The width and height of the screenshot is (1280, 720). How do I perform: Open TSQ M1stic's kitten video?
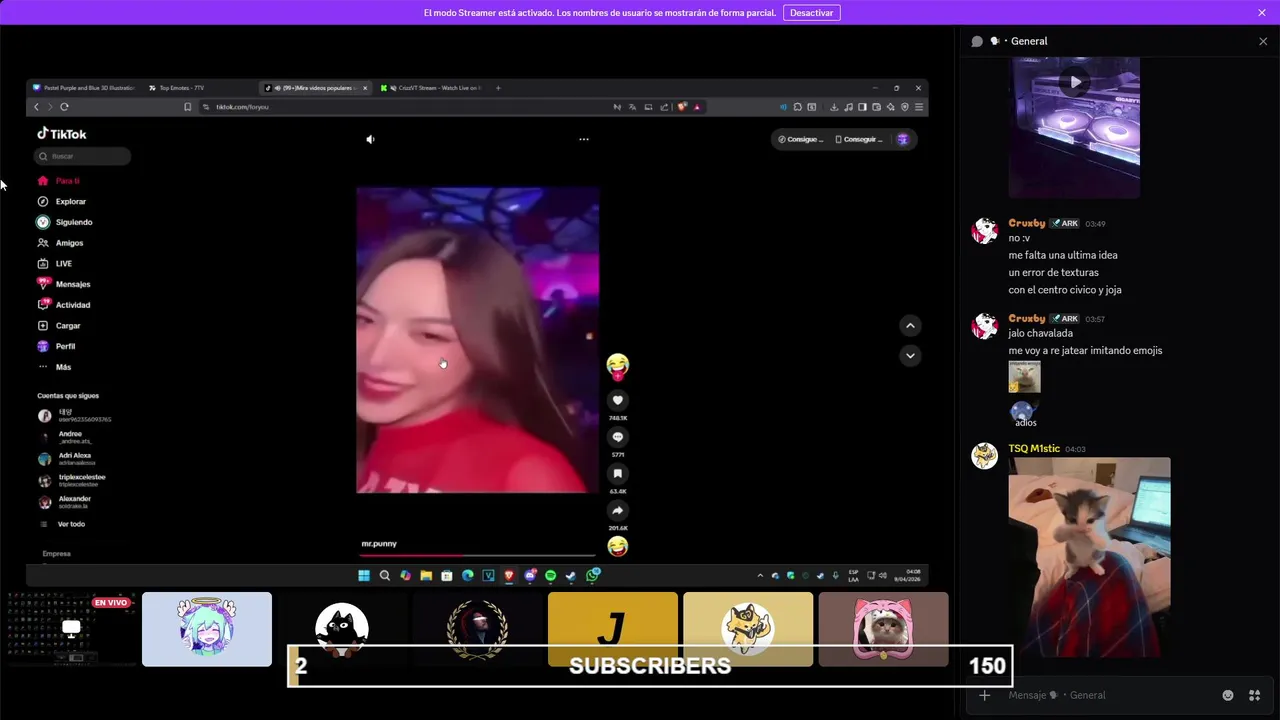coord(1089,557)
